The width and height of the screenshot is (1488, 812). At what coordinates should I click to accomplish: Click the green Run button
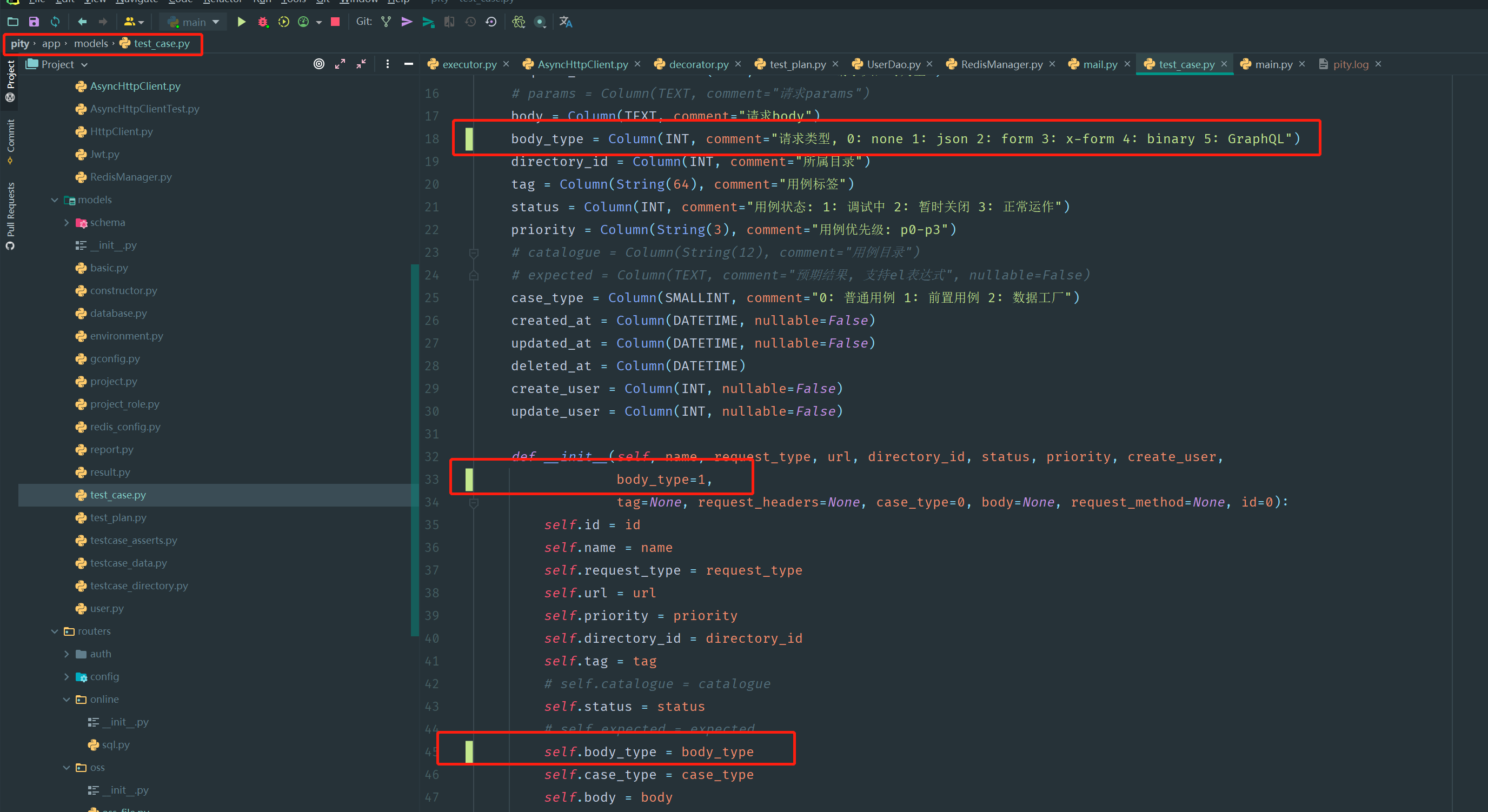click(242, 22)
